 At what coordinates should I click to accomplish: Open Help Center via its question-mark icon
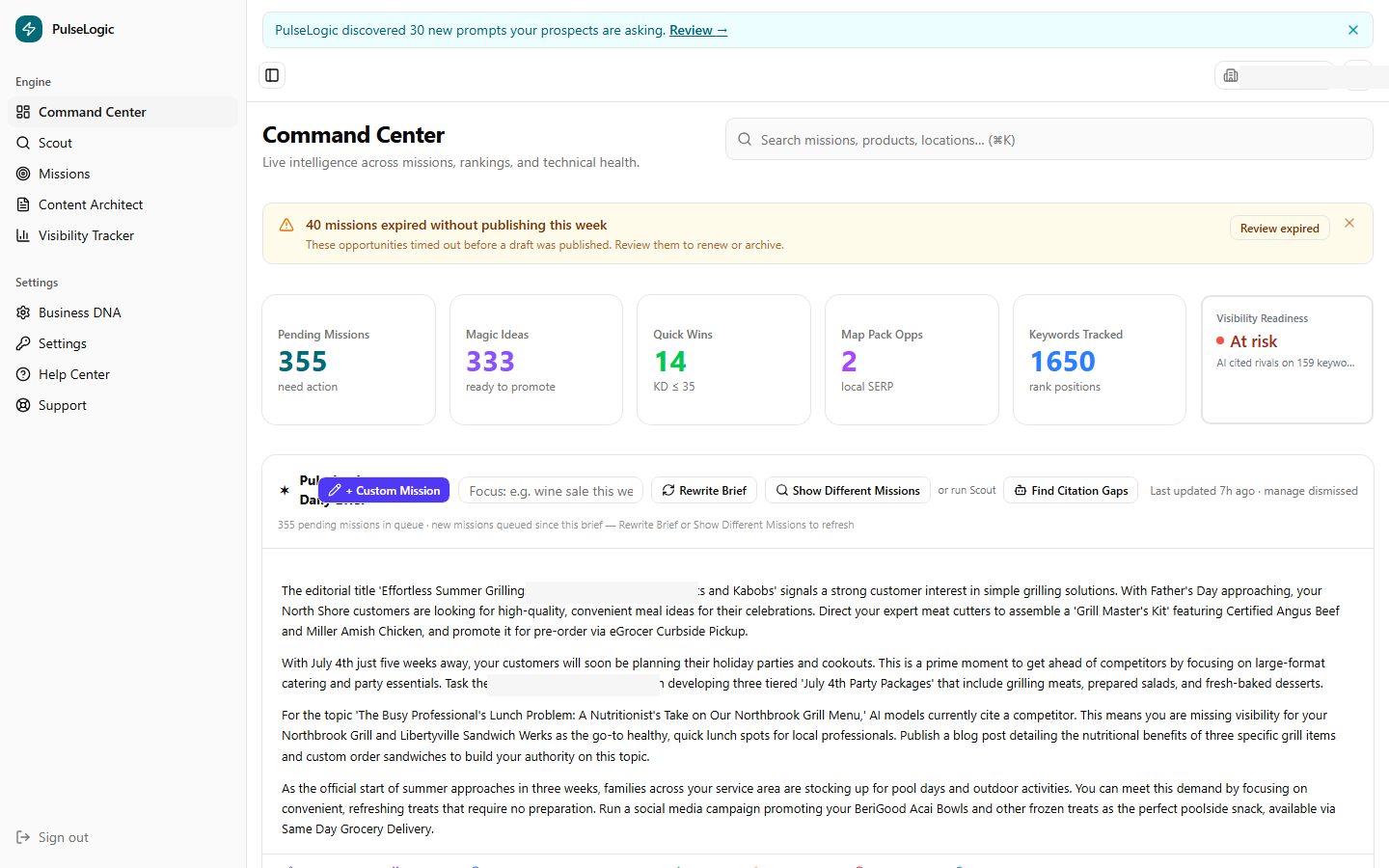[x=23, y=374]
